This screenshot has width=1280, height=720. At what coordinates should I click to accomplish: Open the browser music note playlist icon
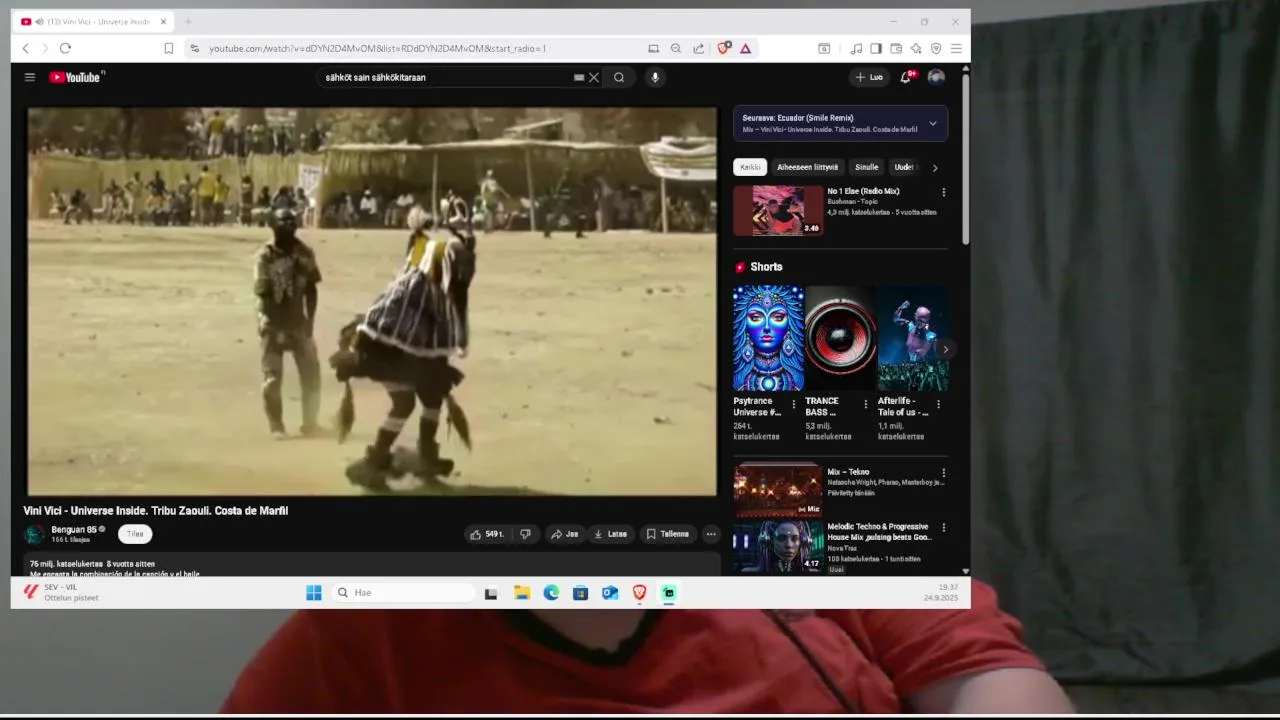[x=856, y=48]
